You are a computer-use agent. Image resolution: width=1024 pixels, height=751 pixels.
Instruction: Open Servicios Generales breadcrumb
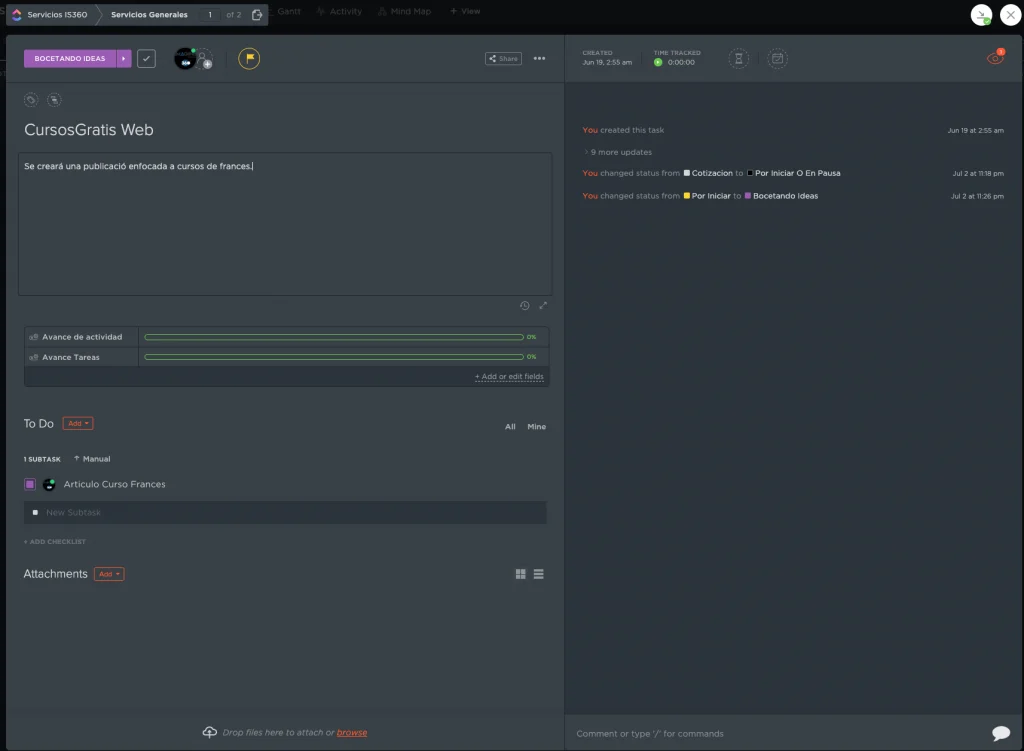150,14
